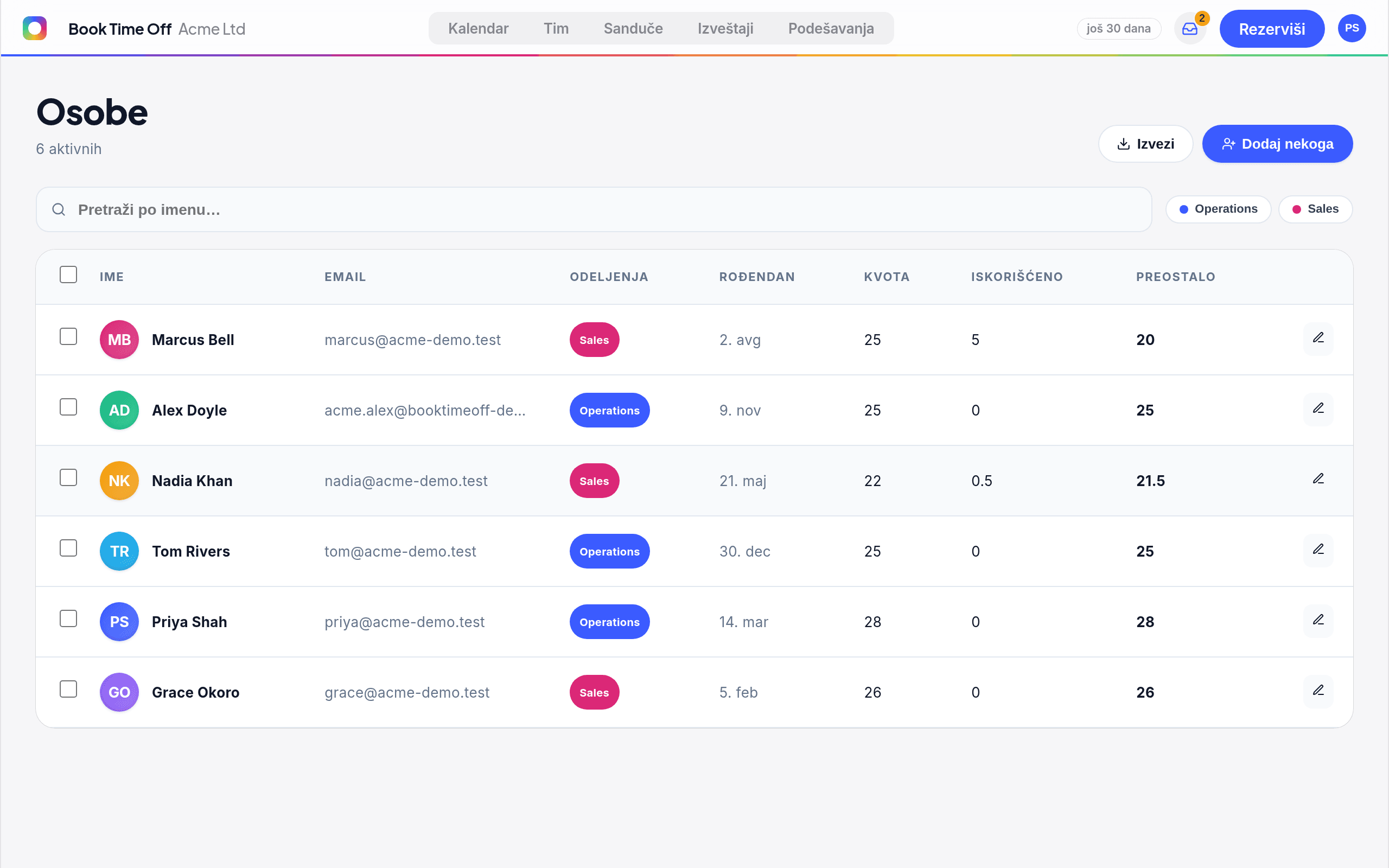The height and width of the screenshot is (868, 1389).
Task: Tick the checkbox for Grace Okoro
Action: pos(68,690)
